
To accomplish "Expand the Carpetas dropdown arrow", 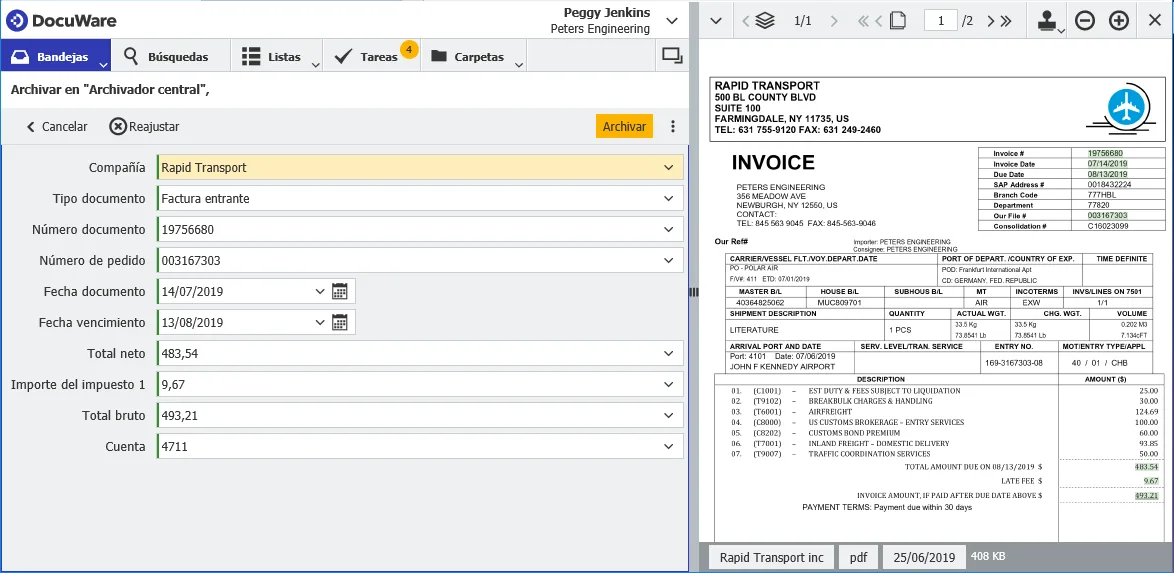I will [x=520, y=64].
